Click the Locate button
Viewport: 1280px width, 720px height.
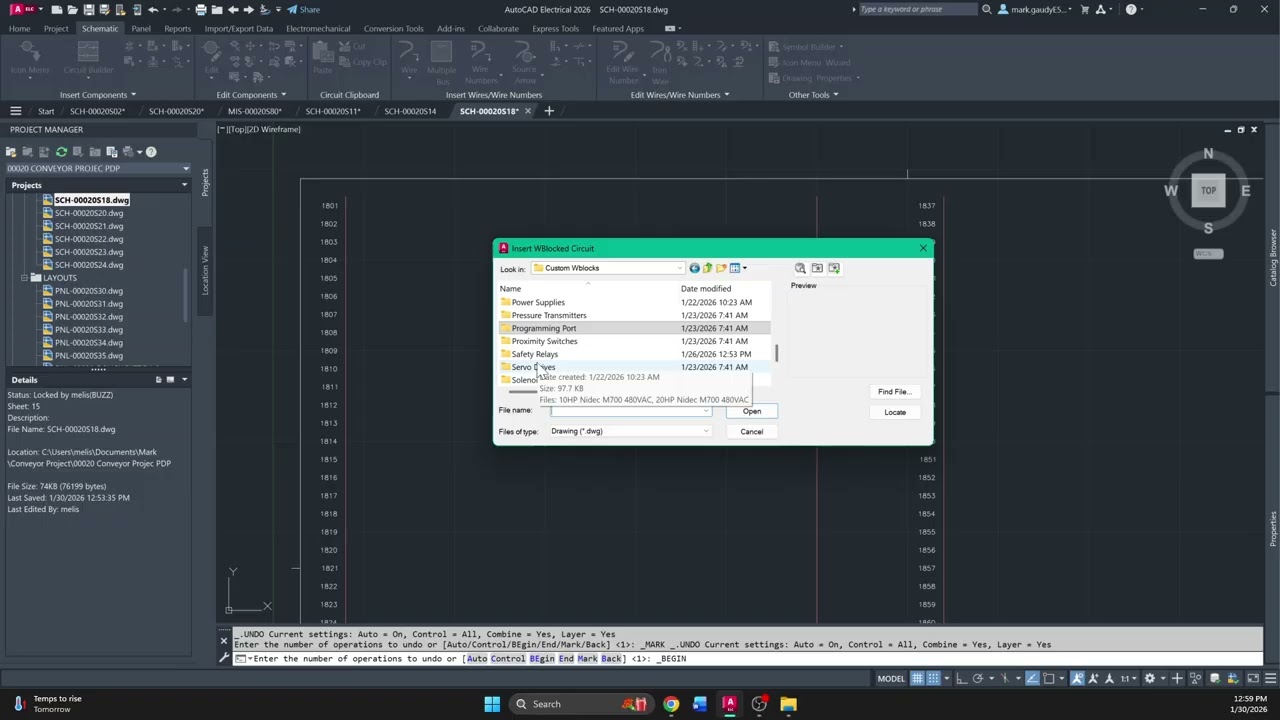[x=894, y=412]
